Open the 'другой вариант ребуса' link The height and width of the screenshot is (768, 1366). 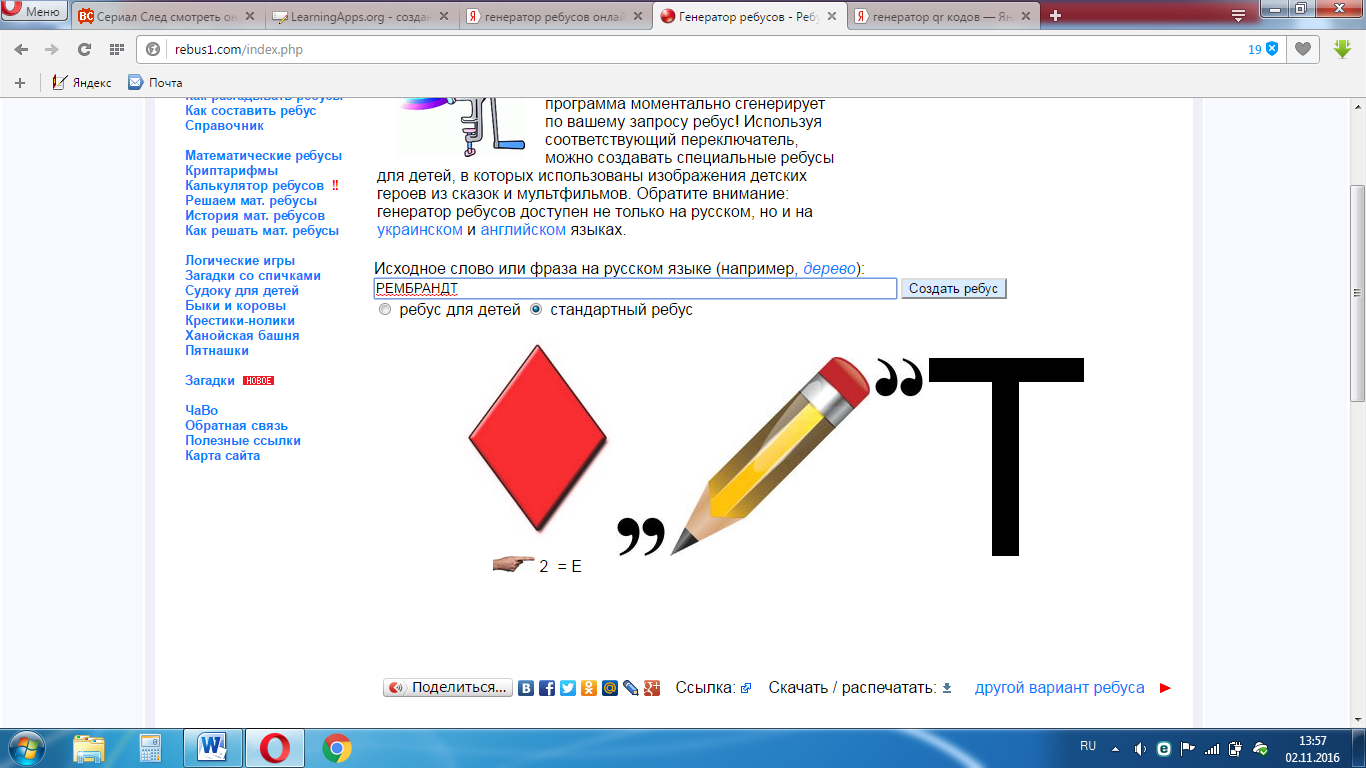click(x=1060, y=688)
